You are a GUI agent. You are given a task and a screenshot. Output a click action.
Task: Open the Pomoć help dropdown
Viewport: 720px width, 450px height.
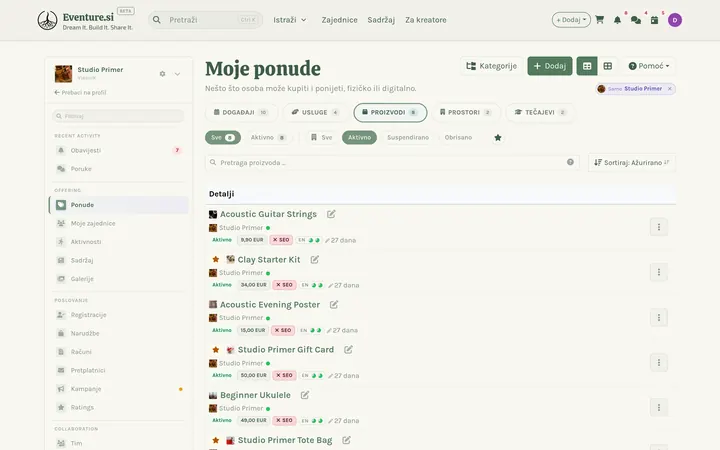tap(648, 66)
